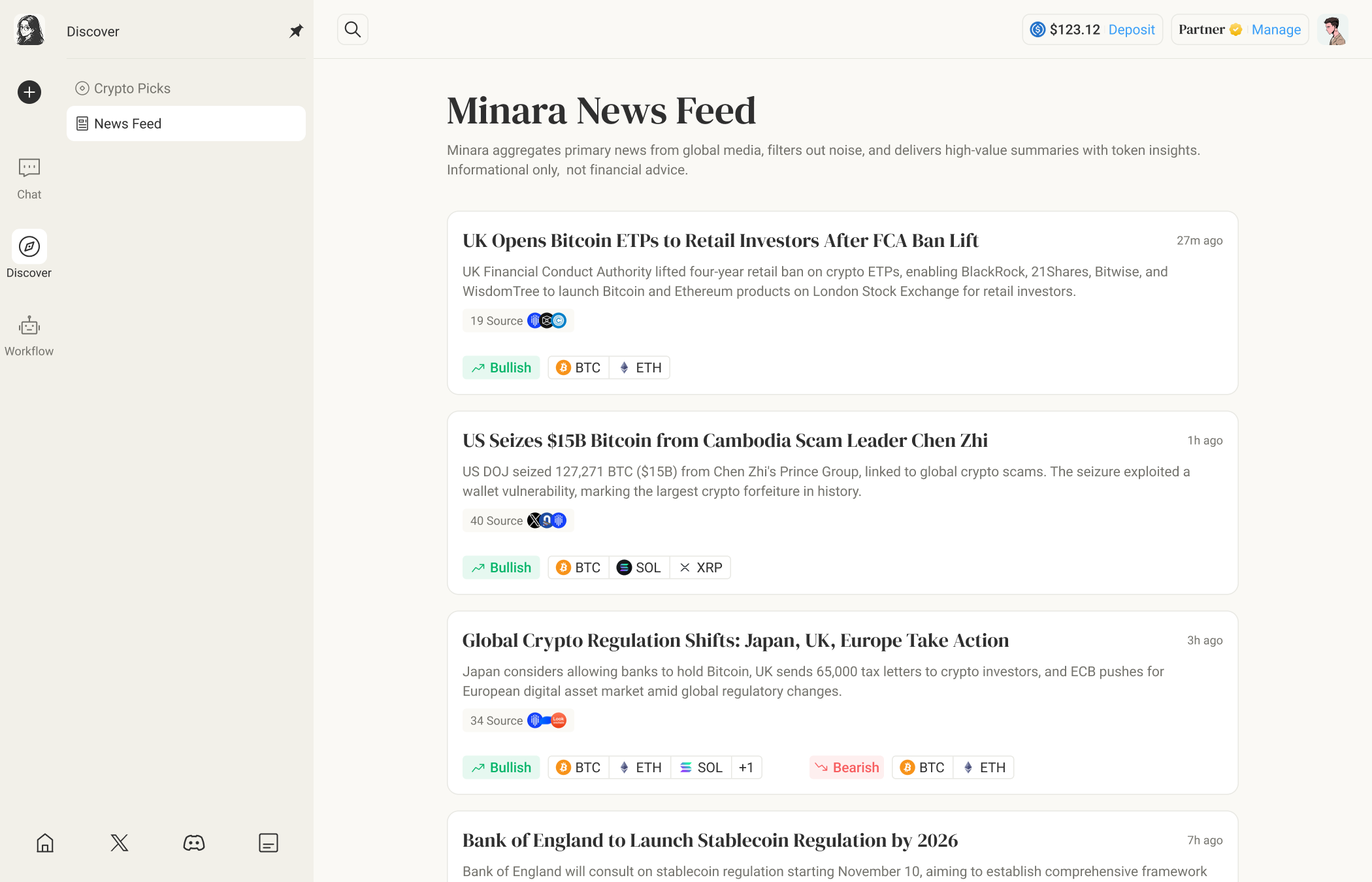Expand the +1 more tokens chip
1372x882 pixels.
pyautogui.click(x=746, y=768)
